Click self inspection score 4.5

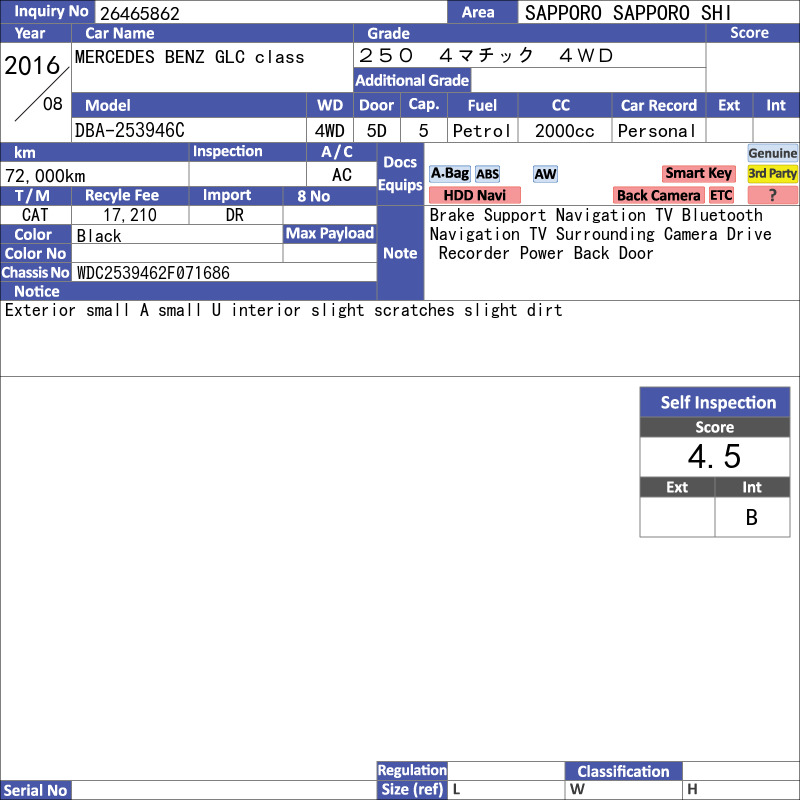coord(714,456)
